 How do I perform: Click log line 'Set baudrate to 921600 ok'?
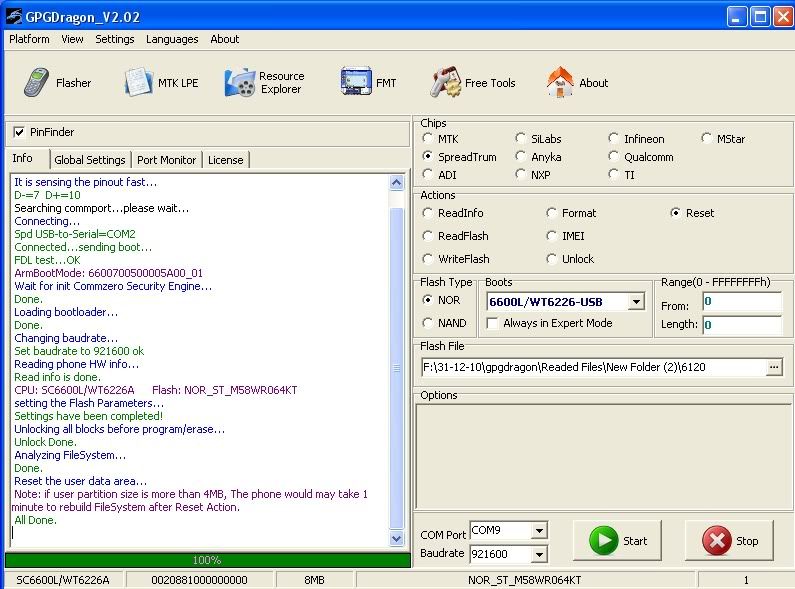(79, 351)
